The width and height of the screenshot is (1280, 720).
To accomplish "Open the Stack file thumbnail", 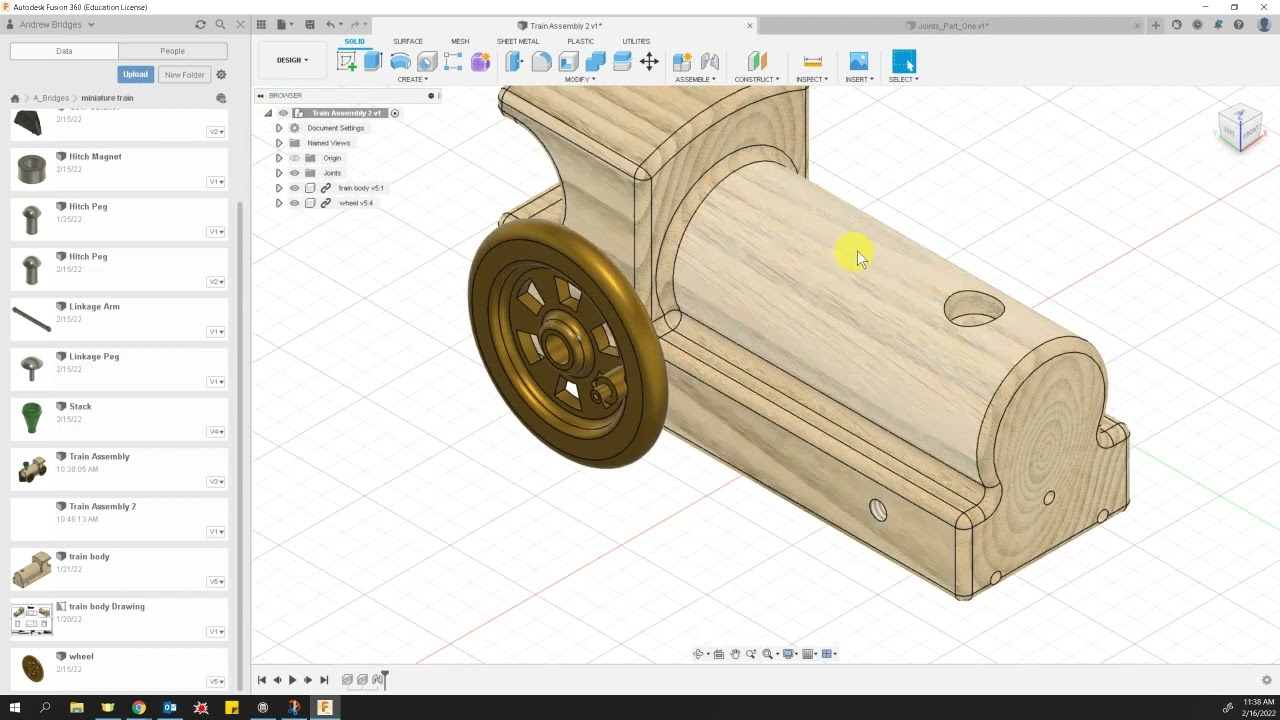I will 32,418.
